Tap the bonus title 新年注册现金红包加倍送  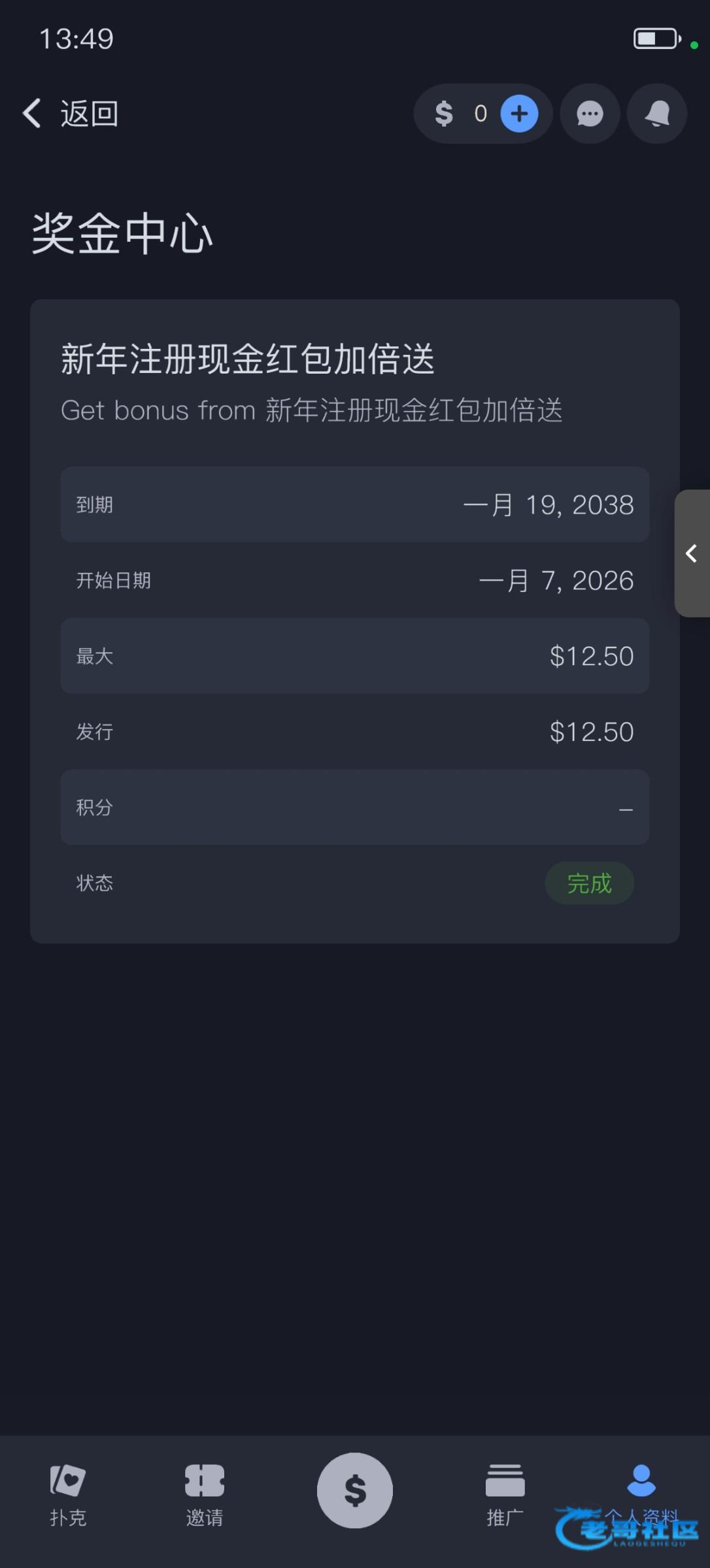pos(248,359)
